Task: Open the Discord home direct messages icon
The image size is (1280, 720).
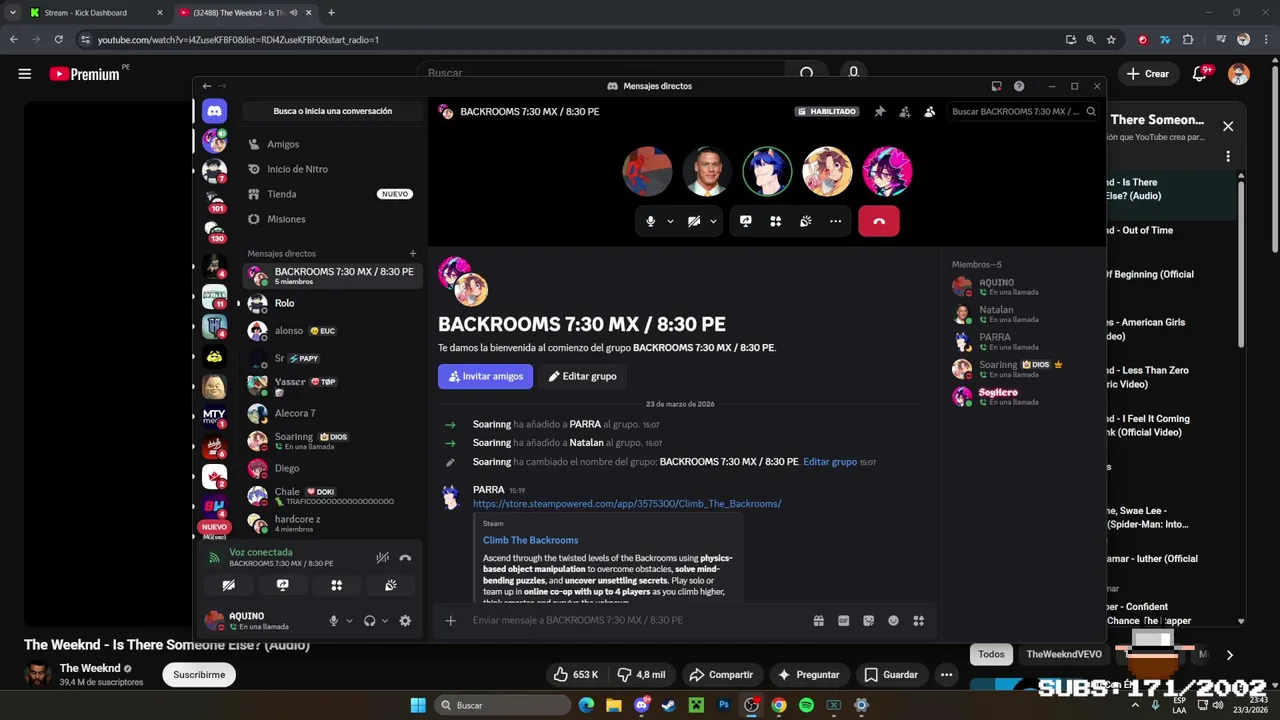Action: point(214,111)
